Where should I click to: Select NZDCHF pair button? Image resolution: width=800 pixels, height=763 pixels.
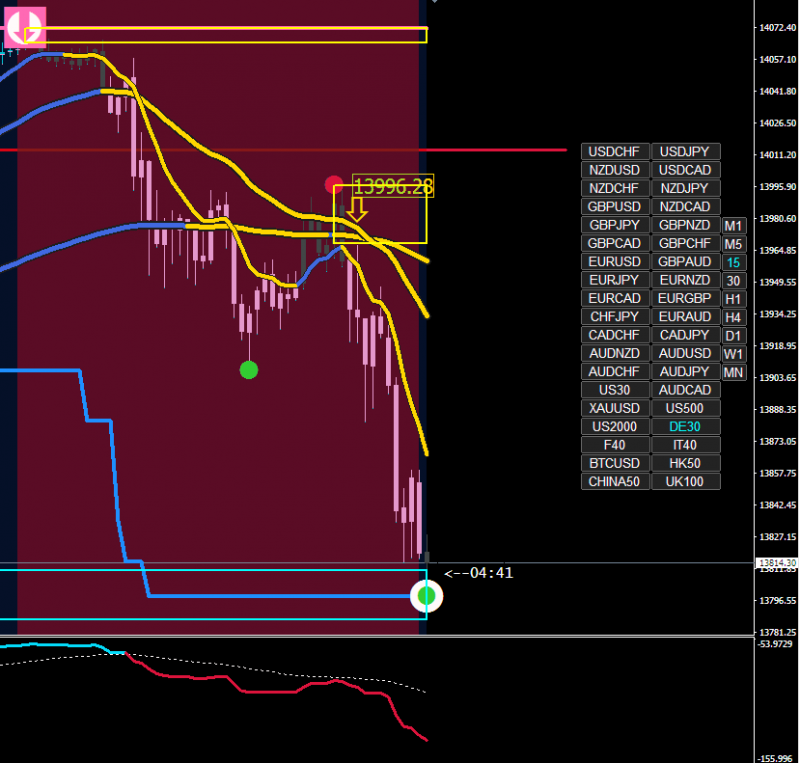615,188
